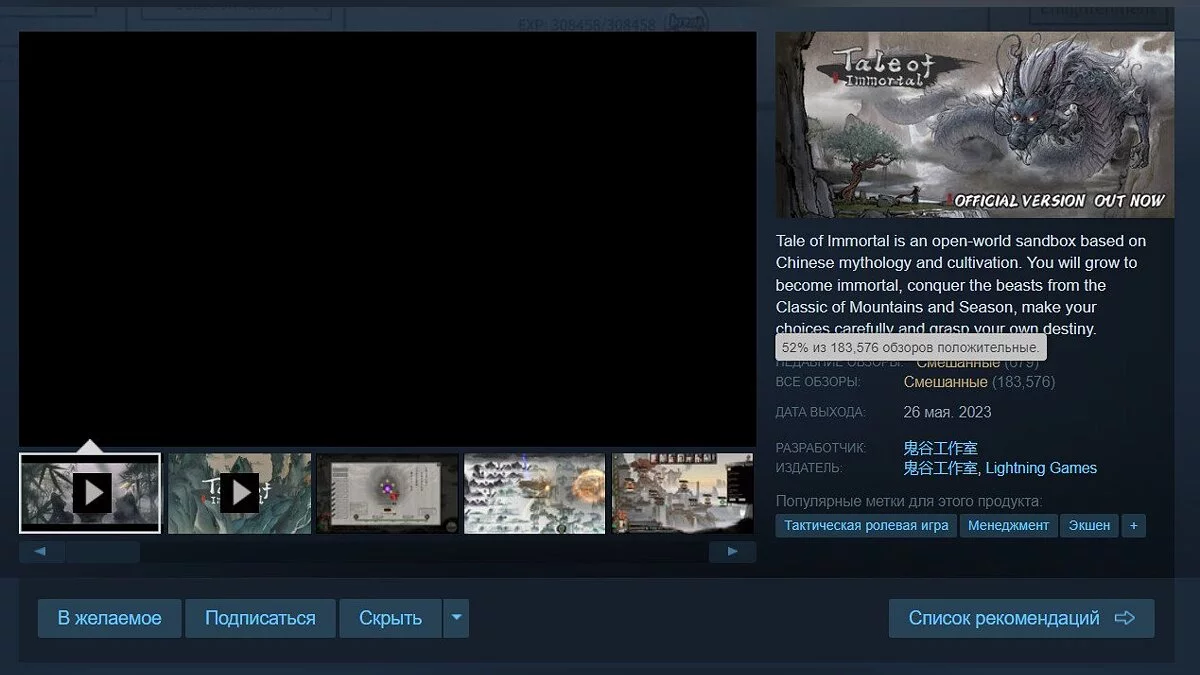
Task: Click the release date 26 мая. 2023
Action: (947, 412)
